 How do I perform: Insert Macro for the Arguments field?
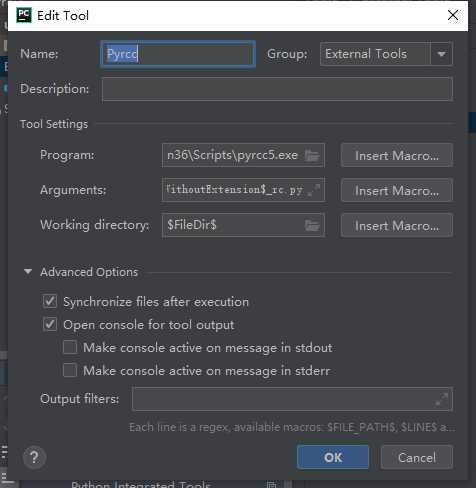click(397, 190)
